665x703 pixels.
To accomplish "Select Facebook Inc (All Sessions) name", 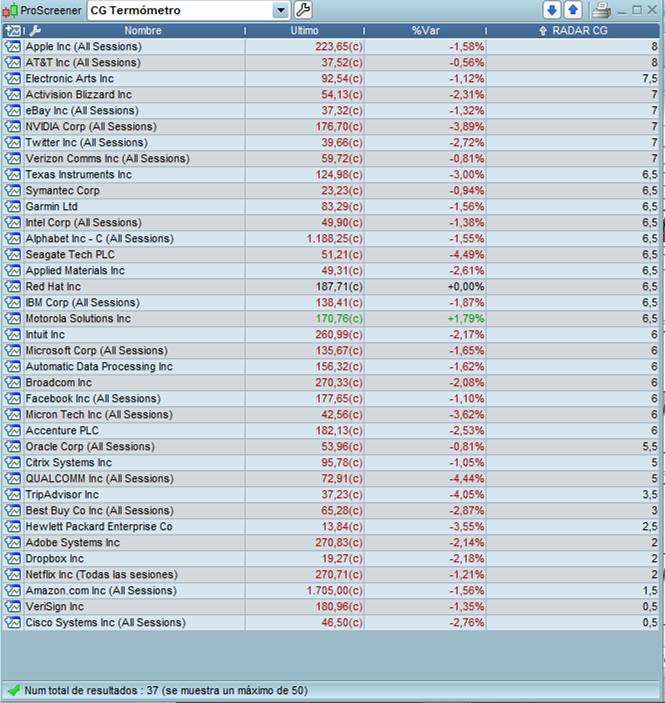I will [x=93, y=399].
